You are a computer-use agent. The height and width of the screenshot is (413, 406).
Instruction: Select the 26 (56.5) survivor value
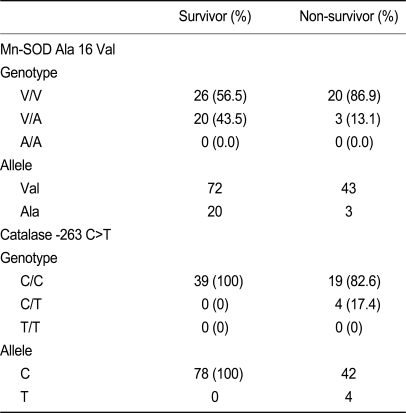[220, 96]
